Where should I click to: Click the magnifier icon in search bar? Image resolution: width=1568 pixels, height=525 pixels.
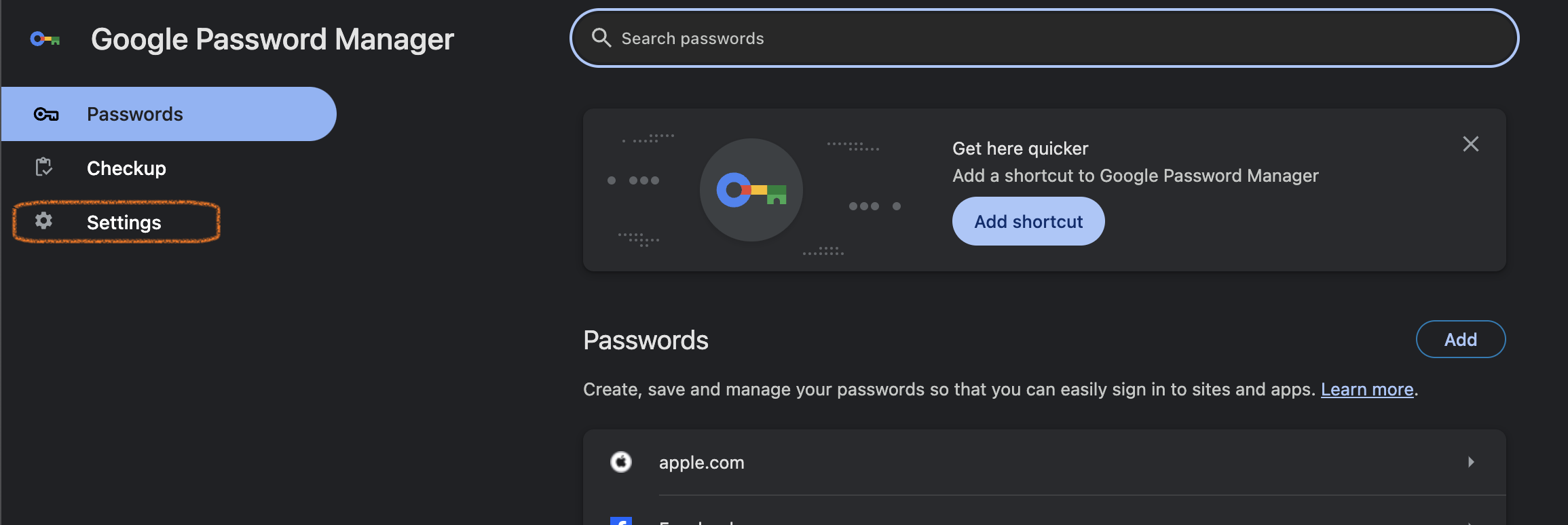601,38
